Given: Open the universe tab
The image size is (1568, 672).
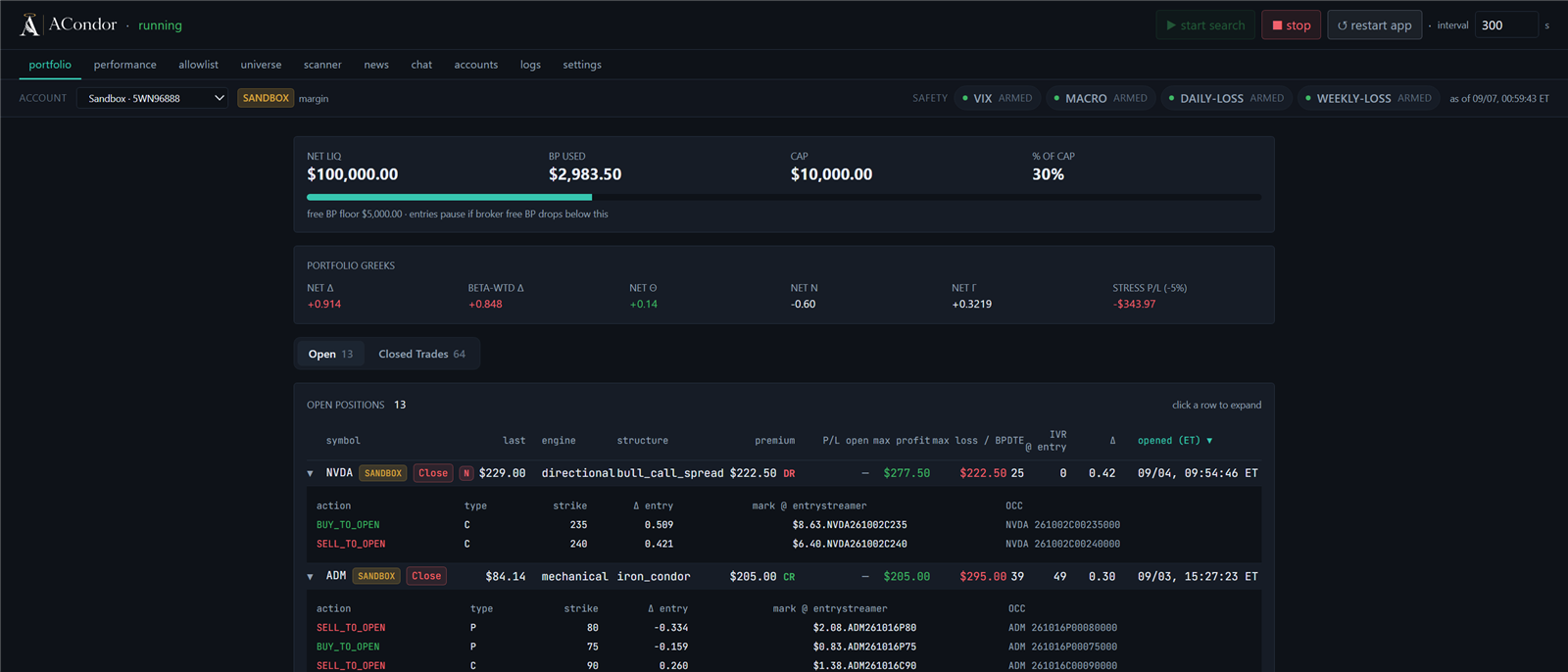Looking at the screenshot, I should [x=261, y=65].
